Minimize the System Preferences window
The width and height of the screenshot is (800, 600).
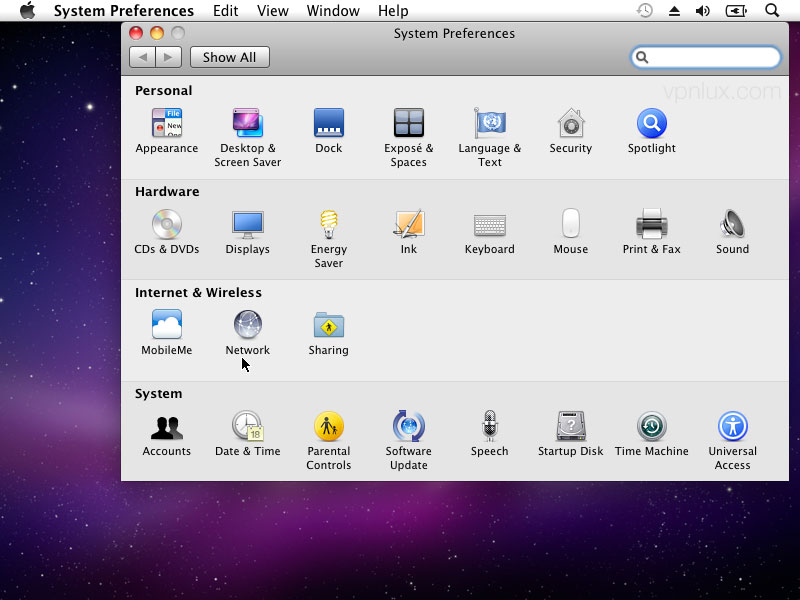pyautogui.click(x=157, y=33)
